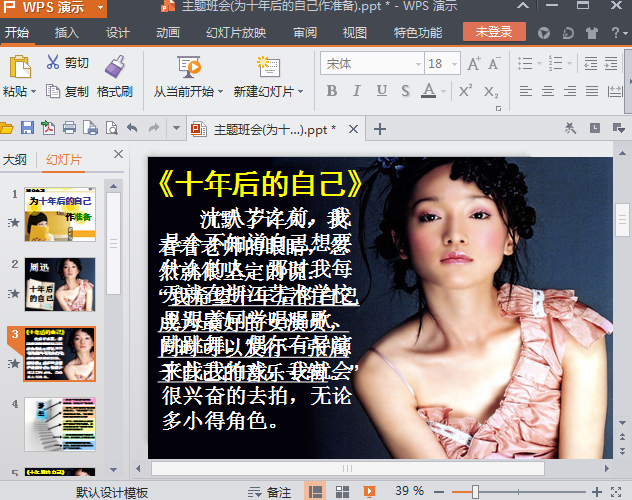Expand the Paste options dropdown
Viewport: 632px width, 500px height.
[33, 92]
